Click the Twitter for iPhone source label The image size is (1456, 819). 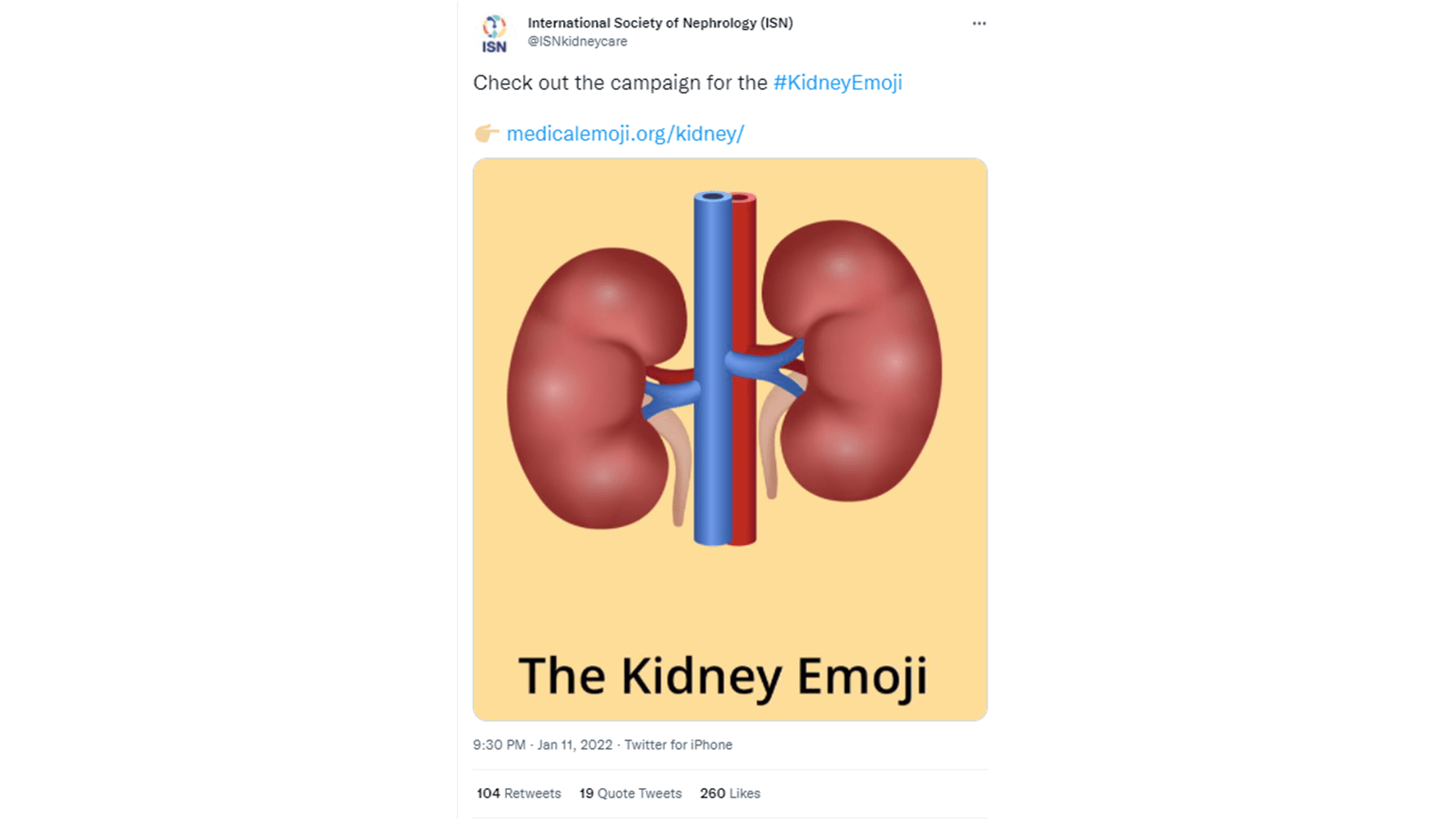click(x=678, y=744)
